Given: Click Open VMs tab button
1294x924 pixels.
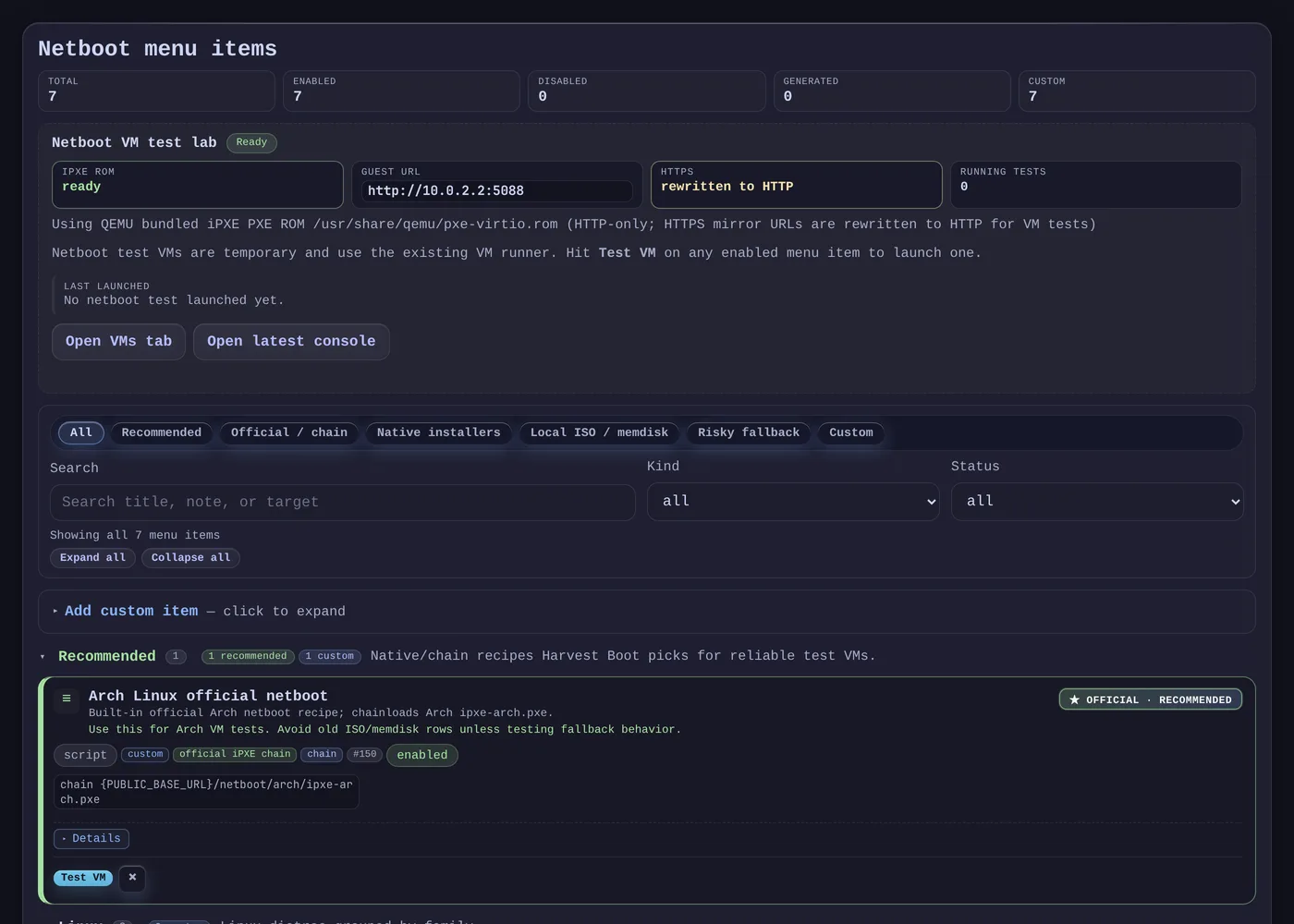Looking at the screenshot, I should click(x=118, y=342).
